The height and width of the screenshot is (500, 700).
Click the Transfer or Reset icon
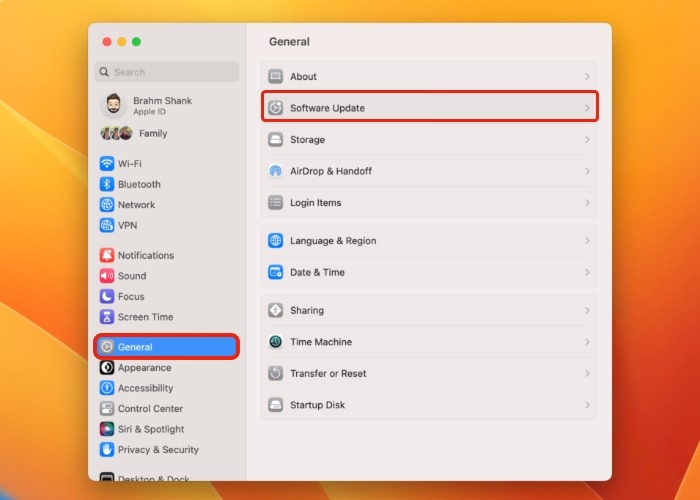tap(275, 373)
